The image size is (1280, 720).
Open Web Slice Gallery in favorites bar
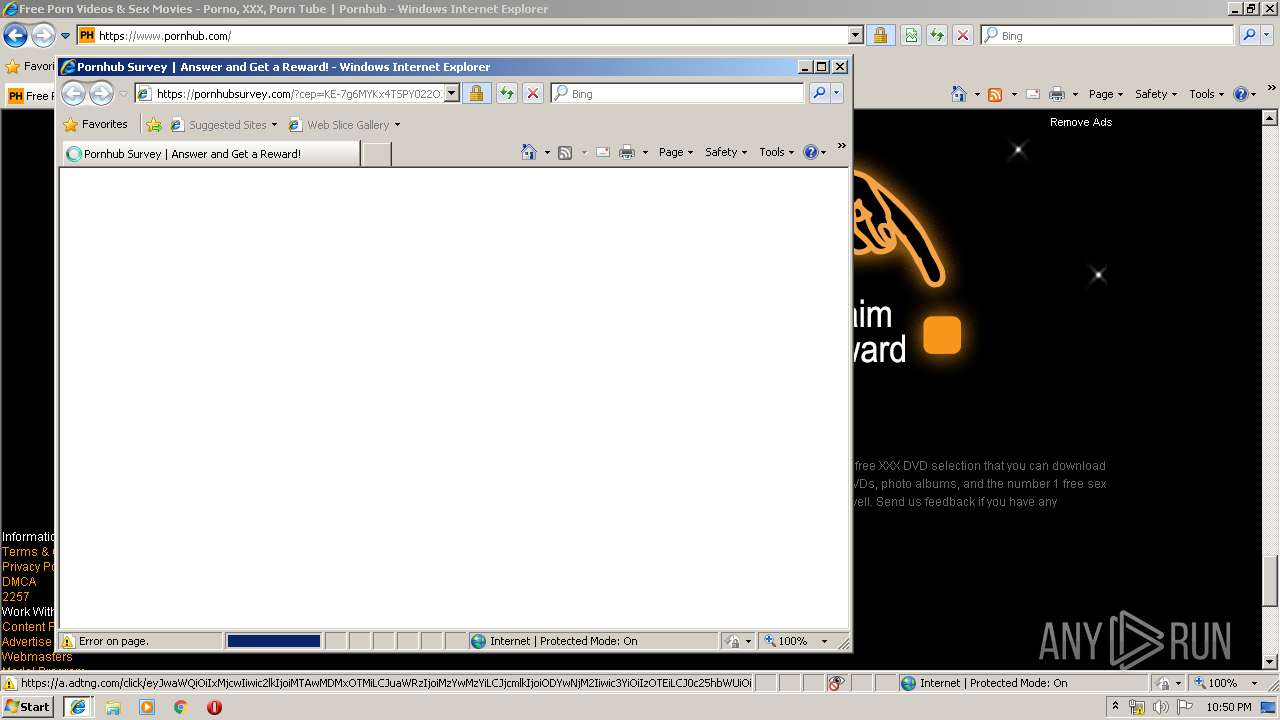pyautogui.click(x=344, y=125)
